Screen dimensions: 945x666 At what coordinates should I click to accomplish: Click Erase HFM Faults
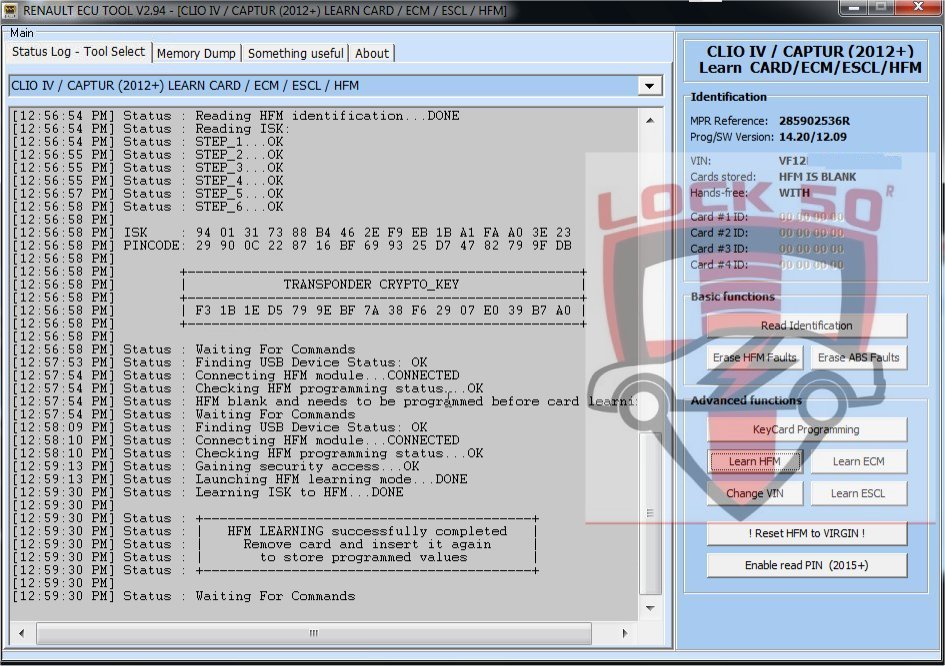click(755, 357)
